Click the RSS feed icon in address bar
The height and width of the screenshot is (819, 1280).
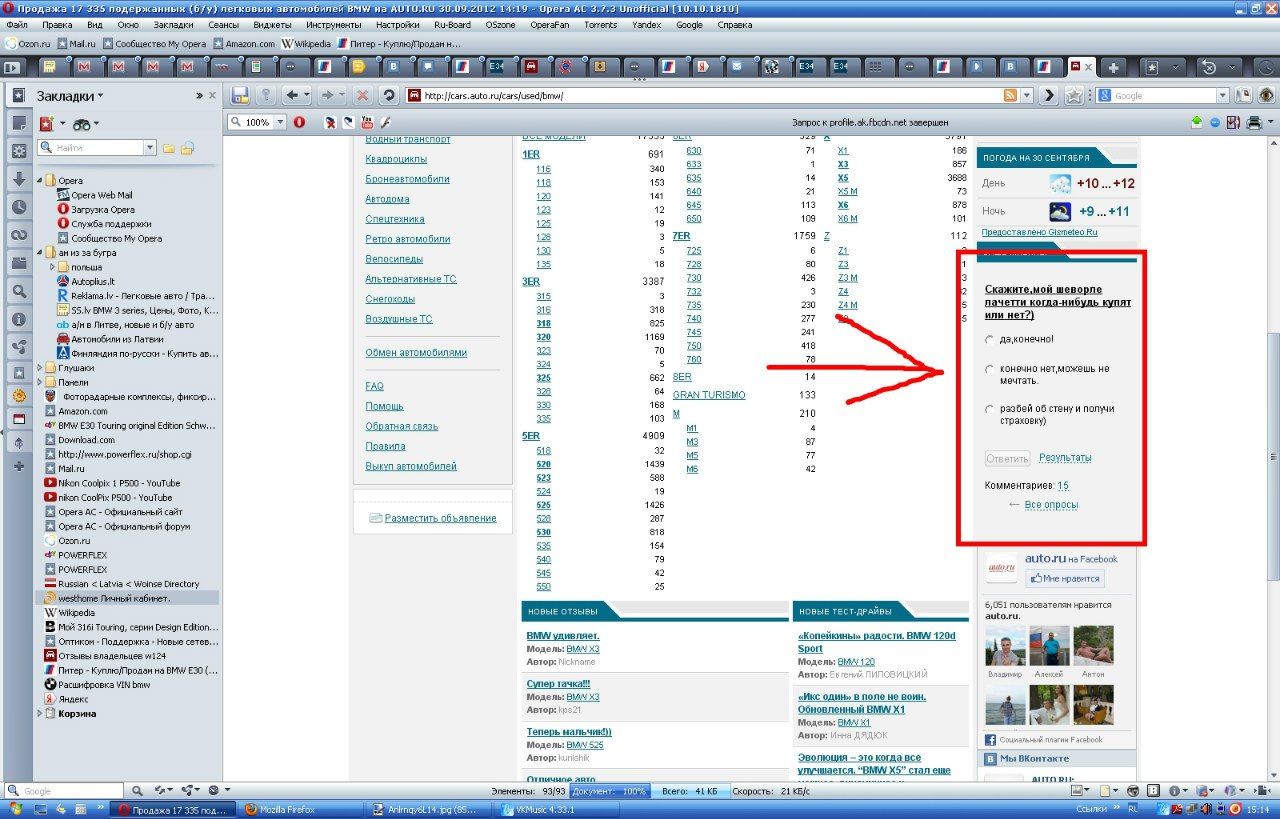tap(1011, 96)
